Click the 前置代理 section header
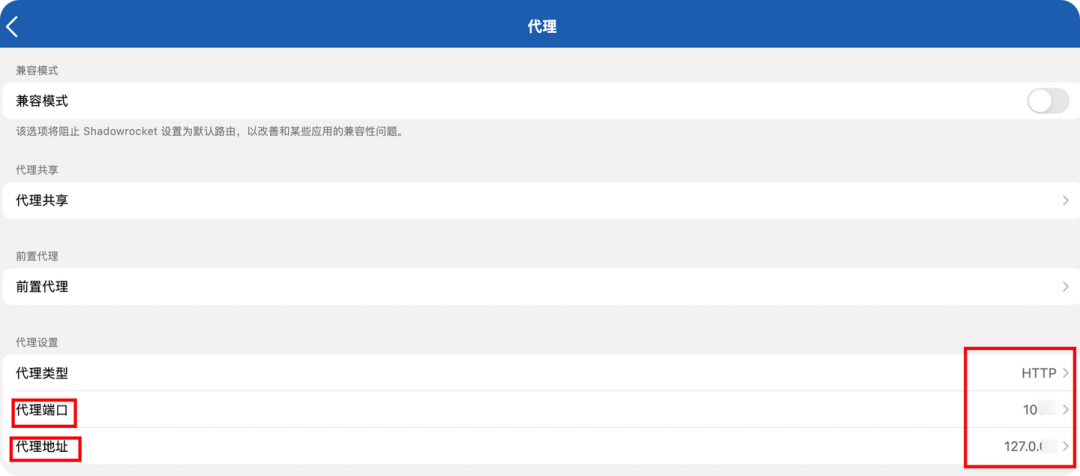The height and width of the screenshot is (476, 1080). click(37, 256)
